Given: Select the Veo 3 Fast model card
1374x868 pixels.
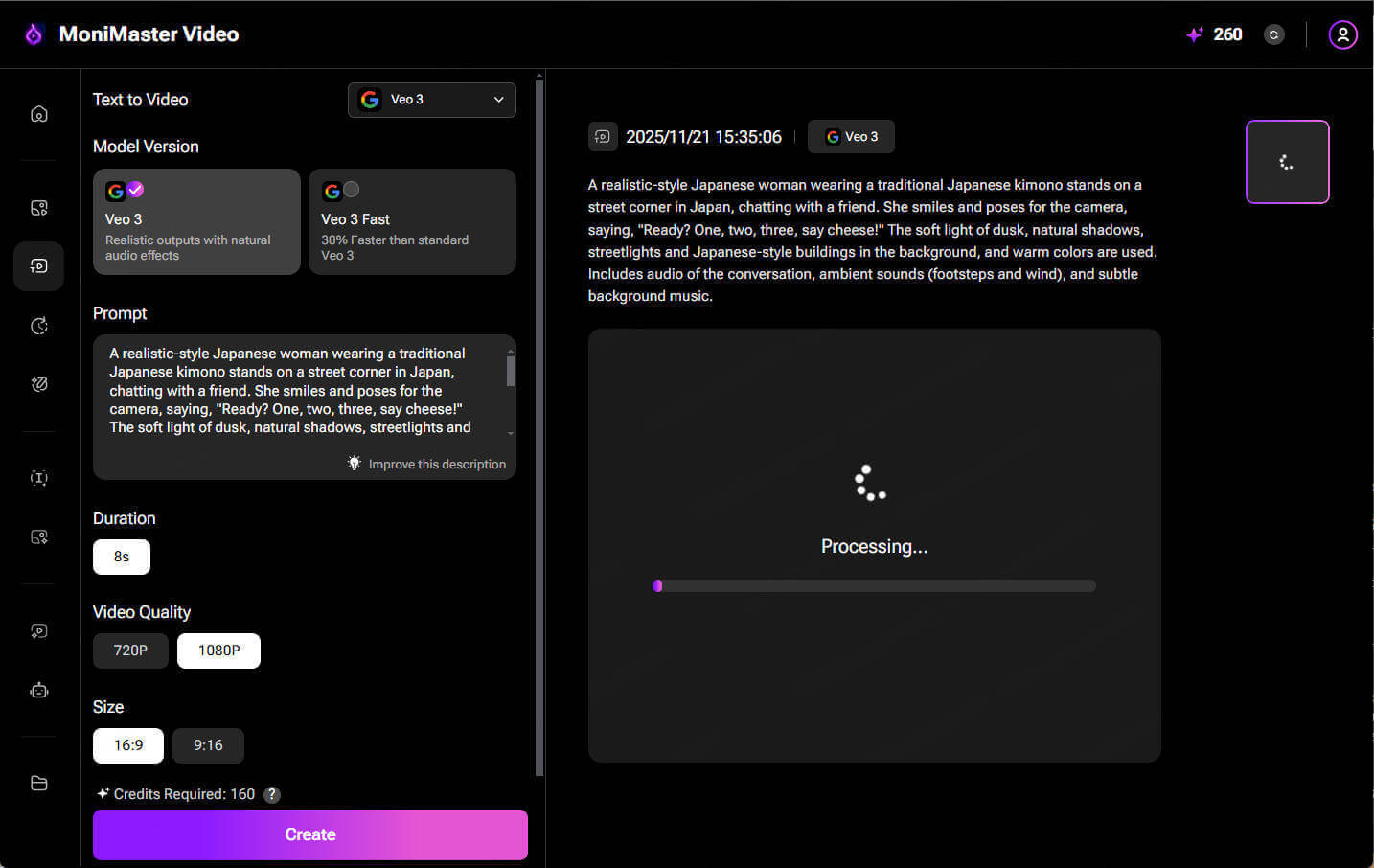Looking at the screenshot, I should 412,221.
